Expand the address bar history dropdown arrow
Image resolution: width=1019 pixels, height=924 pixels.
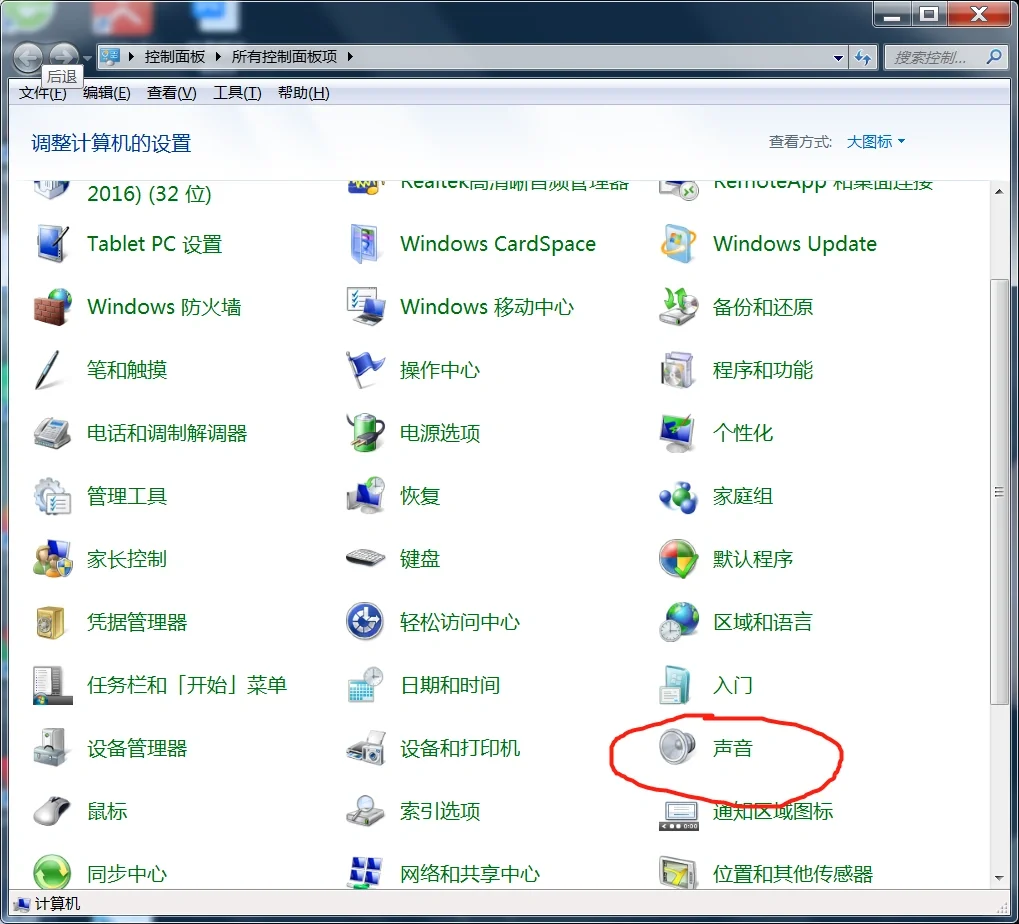coord(838,57)
